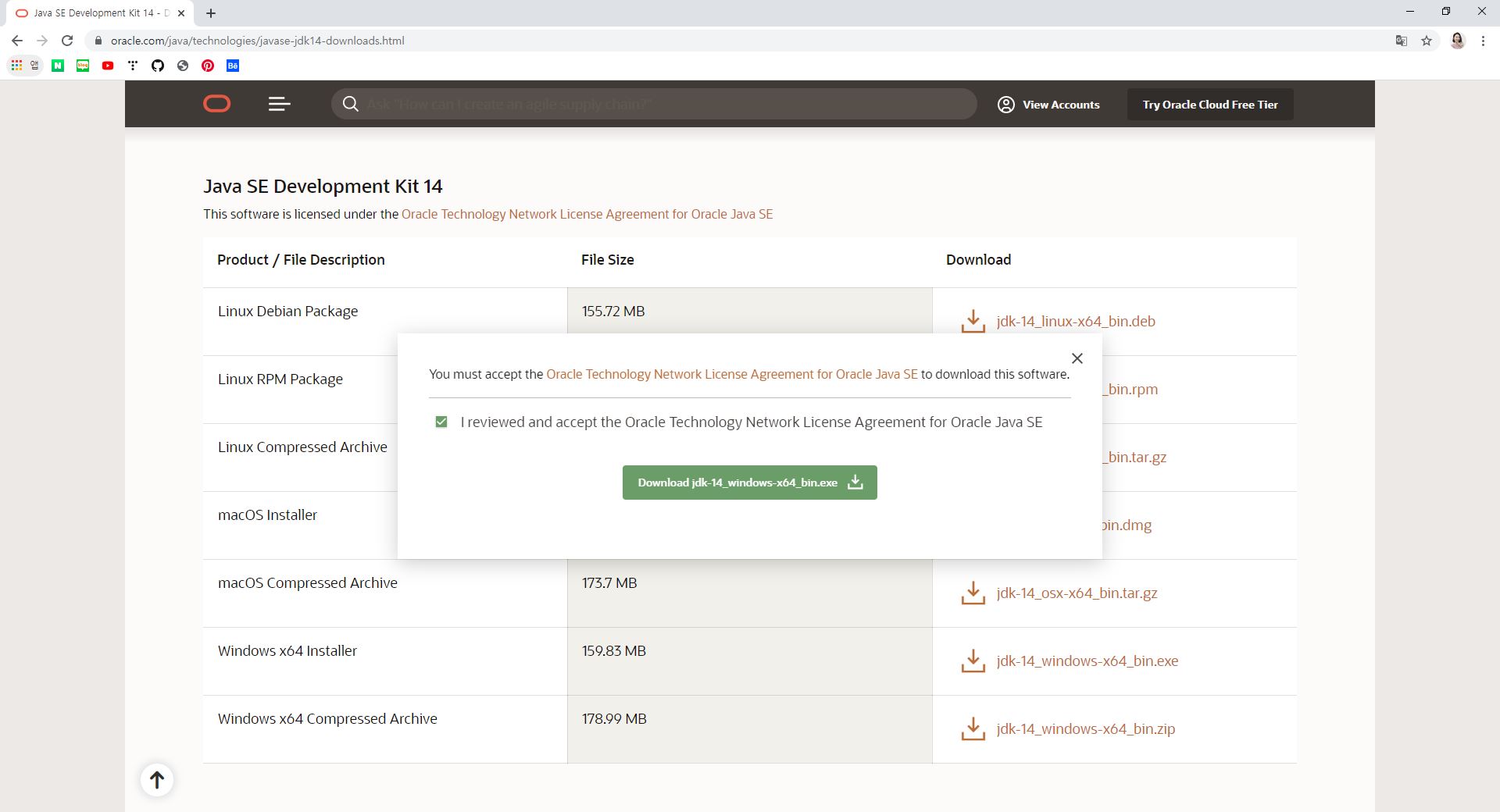Click download icon for windows zip row
Viewport: 1500px width, 812px height.
click(973, 728)
